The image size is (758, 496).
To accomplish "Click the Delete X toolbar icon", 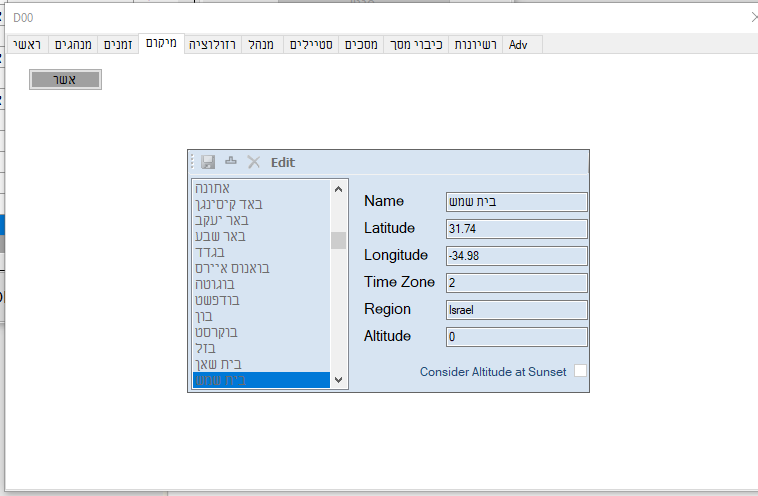I will [x=253, y=162].
